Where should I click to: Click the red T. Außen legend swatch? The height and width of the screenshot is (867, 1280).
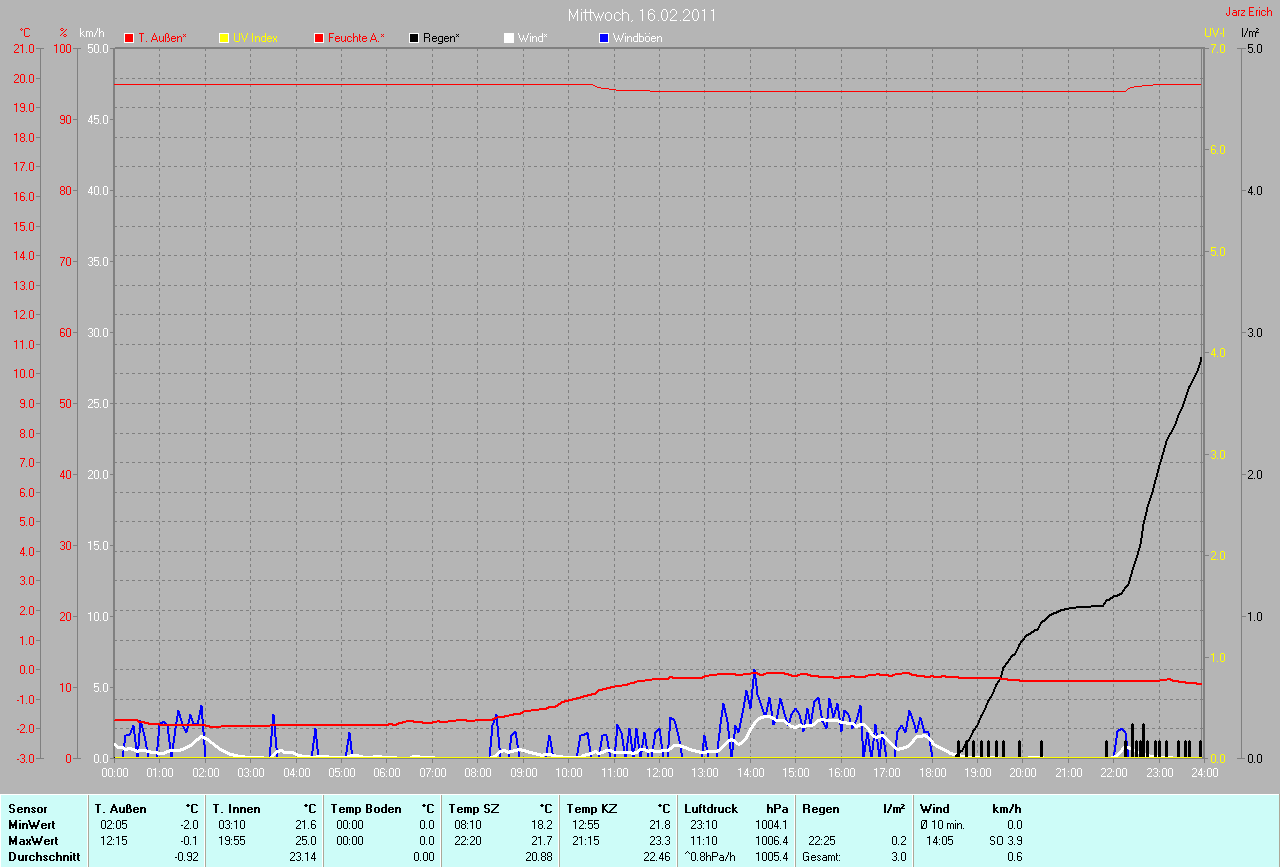click(129, 38)
